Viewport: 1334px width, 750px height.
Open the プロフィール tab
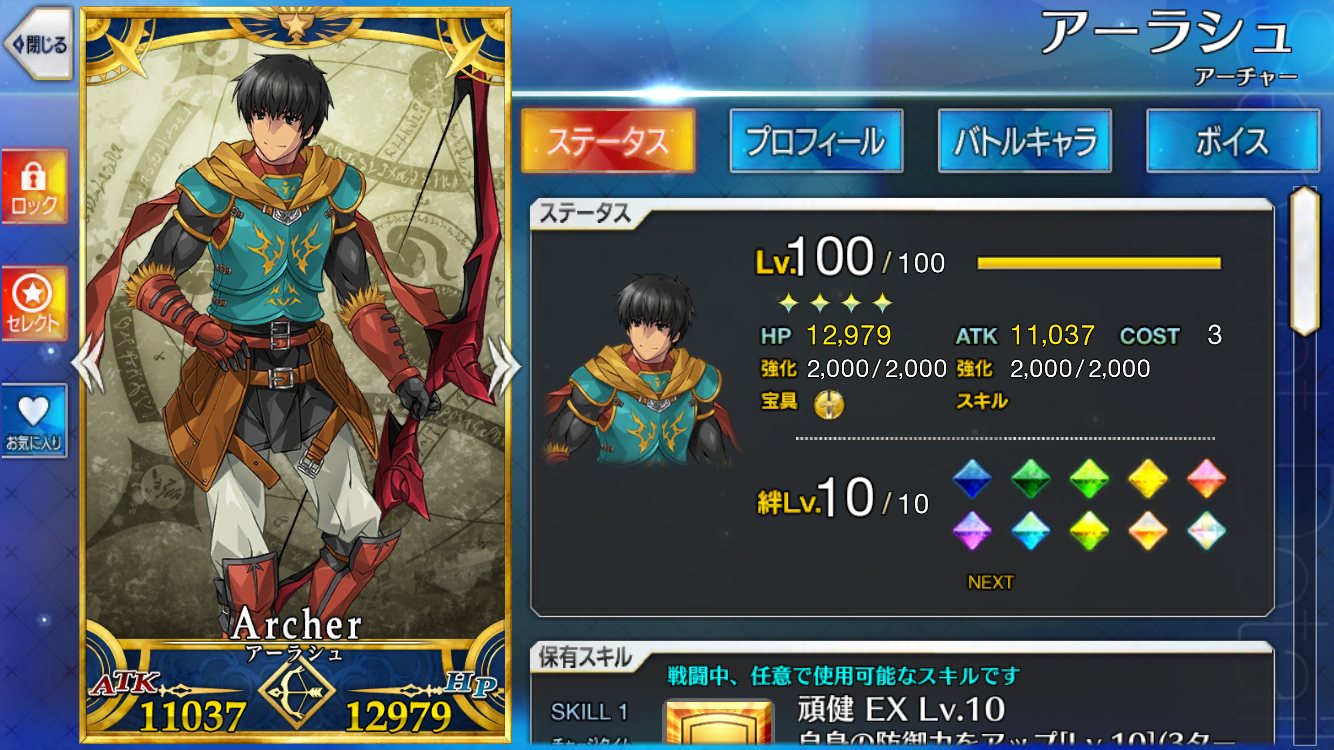click(816, 141)
